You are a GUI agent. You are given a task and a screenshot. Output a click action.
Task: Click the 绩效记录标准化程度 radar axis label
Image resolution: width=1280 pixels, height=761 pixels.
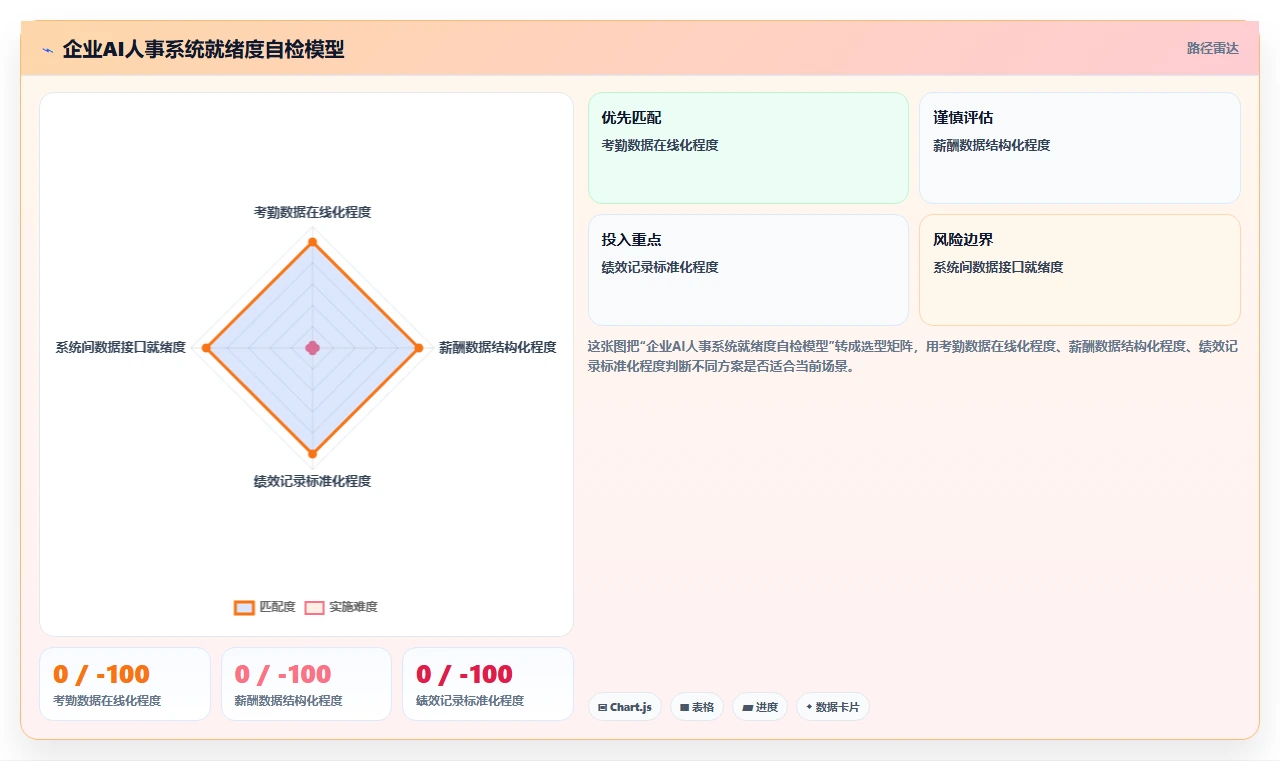click(x=312, y=481)
